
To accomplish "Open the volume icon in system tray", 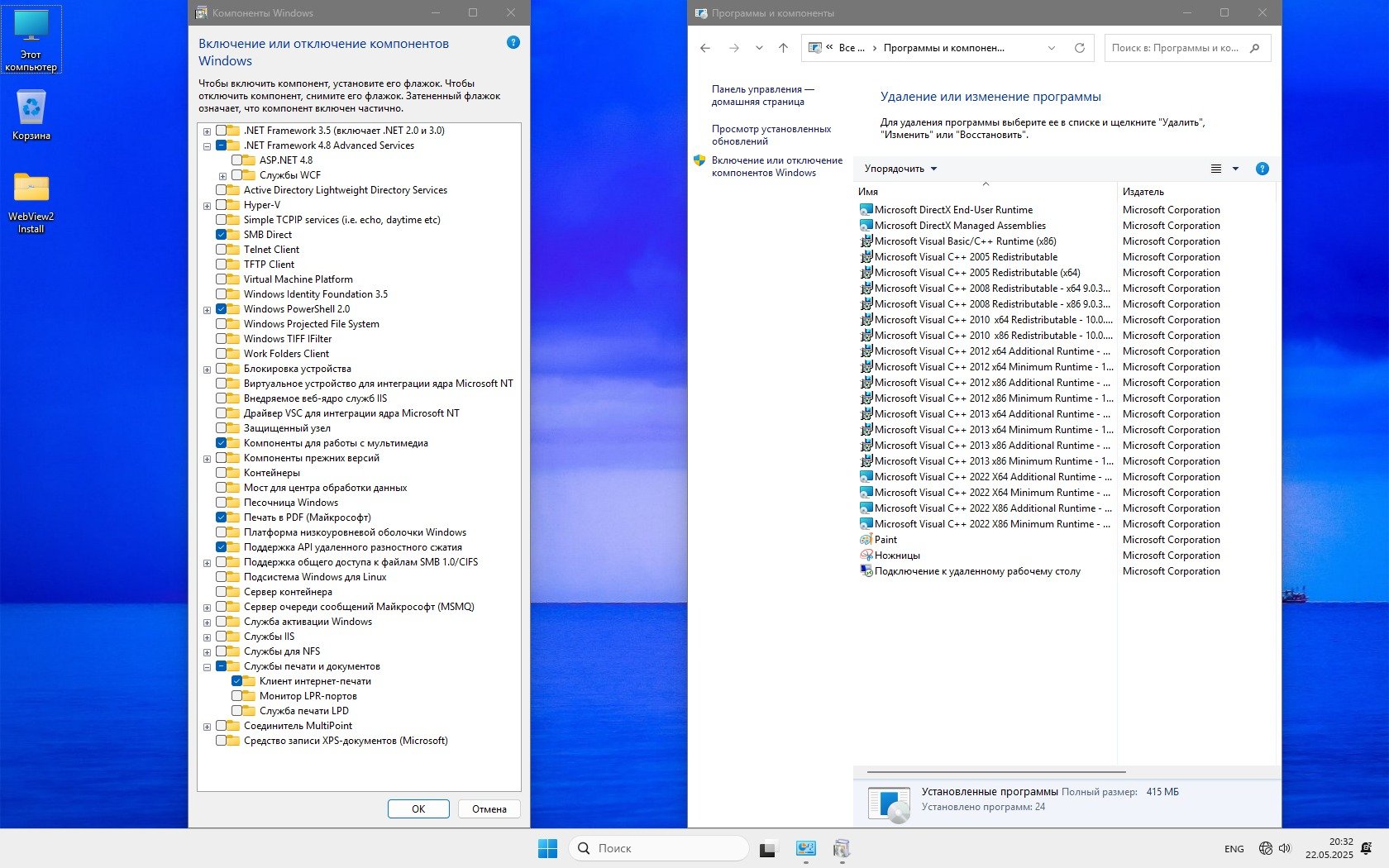I will click(1285, 848).
